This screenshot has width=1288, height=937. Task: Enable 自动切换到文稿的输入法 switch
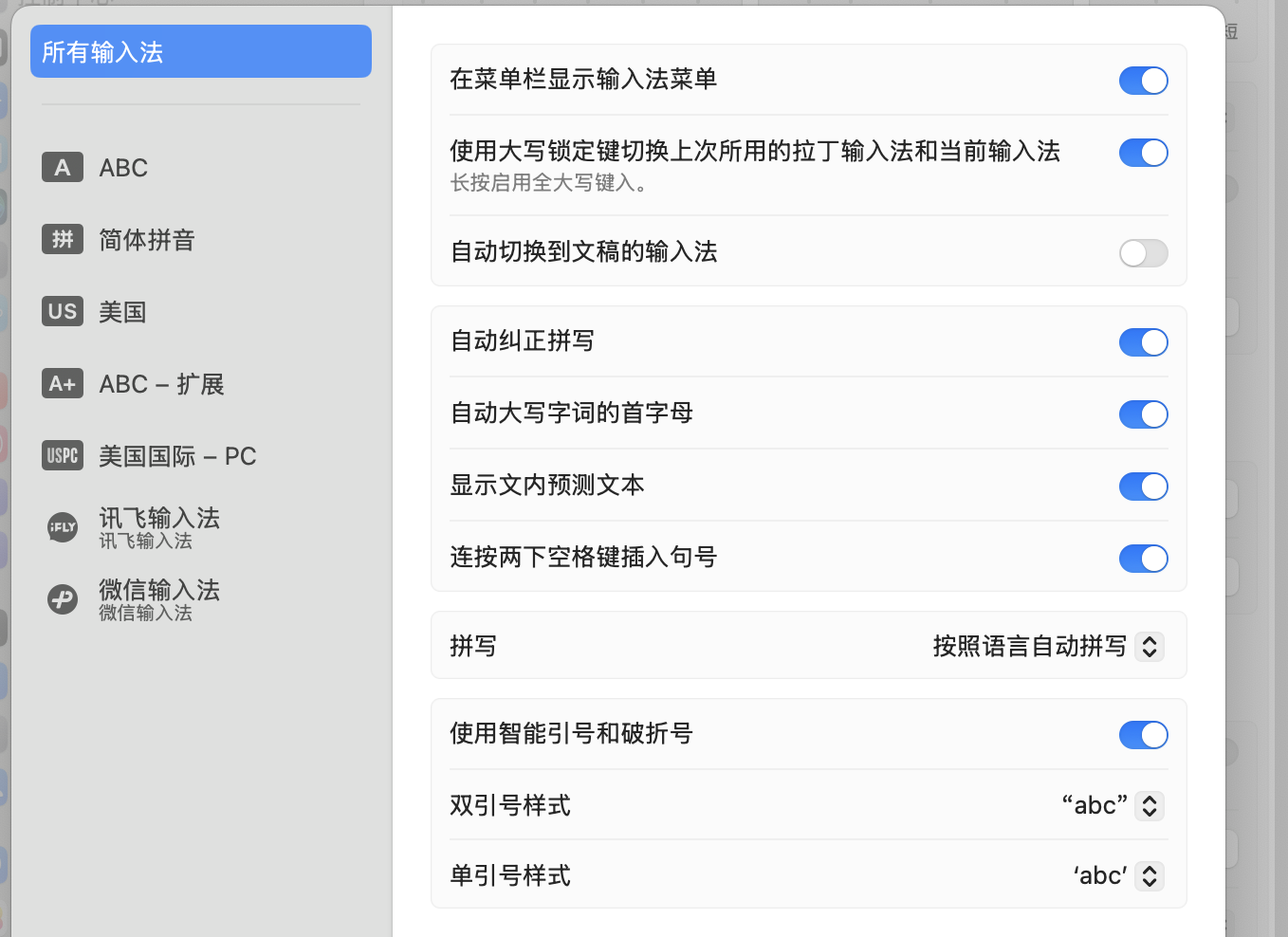point(1143,253)
